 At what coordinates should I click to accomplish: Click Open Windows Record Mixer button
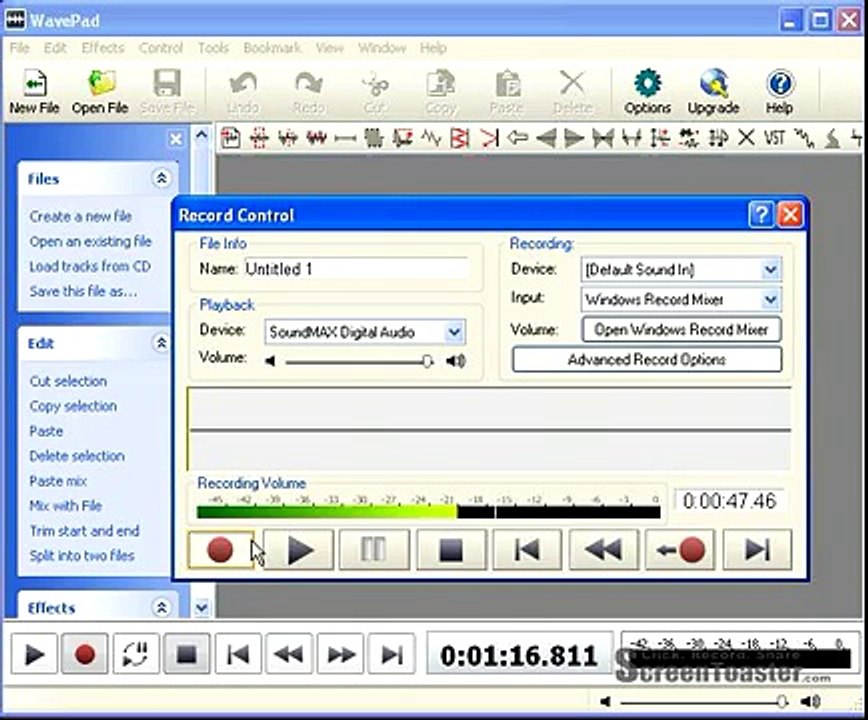(681, 329)
